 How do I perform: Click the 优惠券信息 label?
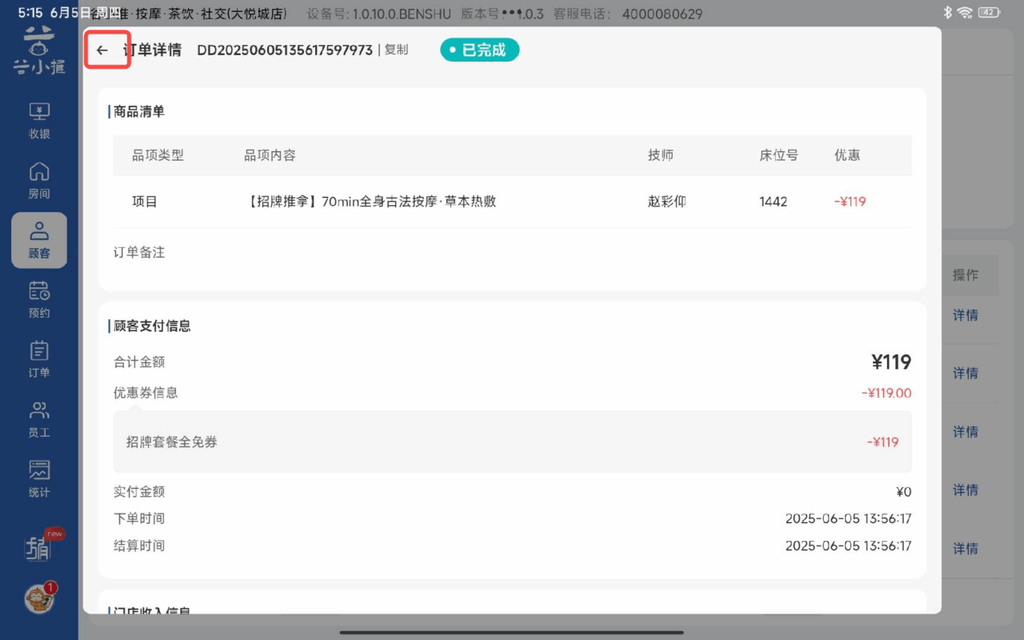click(146, 393)
